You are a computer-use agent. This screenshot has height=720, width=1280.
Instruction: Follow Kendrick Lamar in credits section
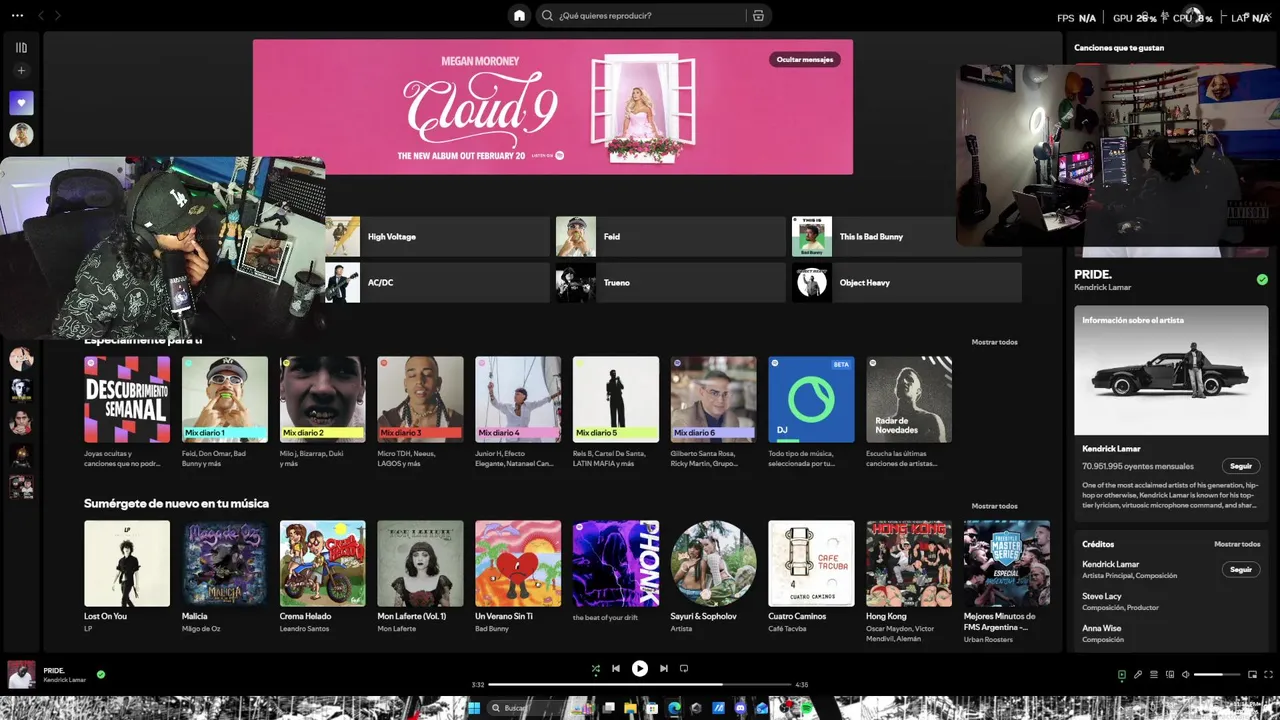1241,569
